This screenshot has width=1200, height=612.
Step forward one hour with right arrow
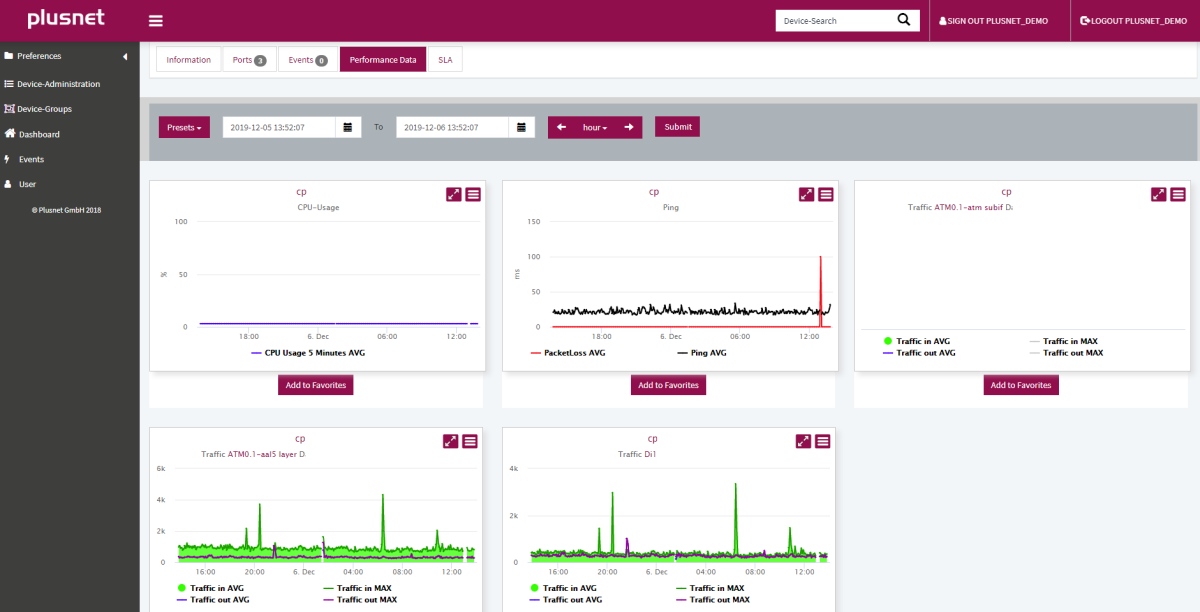tap(628, 127)
